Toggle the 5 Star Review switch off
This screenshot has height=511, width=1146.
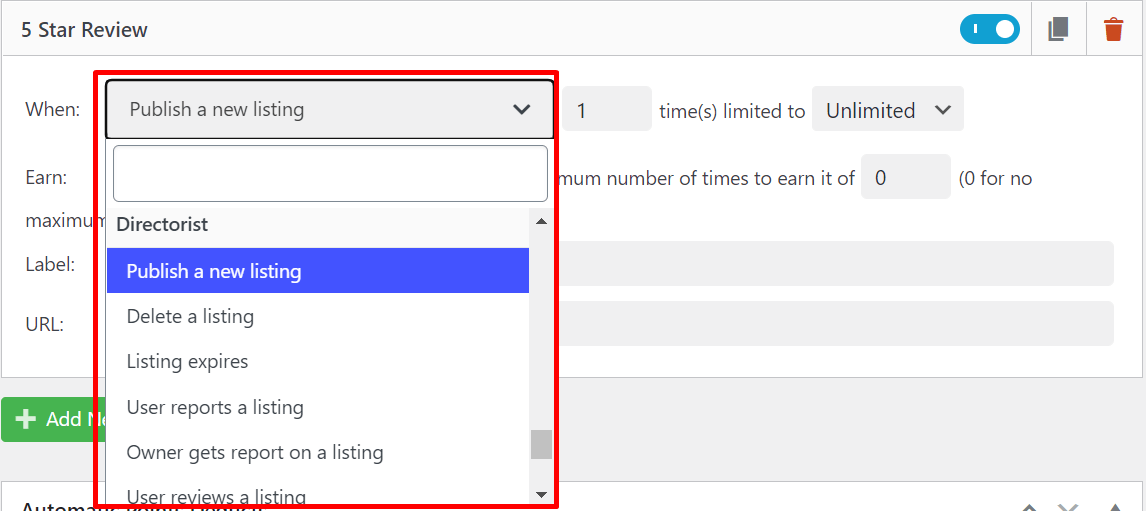click(989, 29)
